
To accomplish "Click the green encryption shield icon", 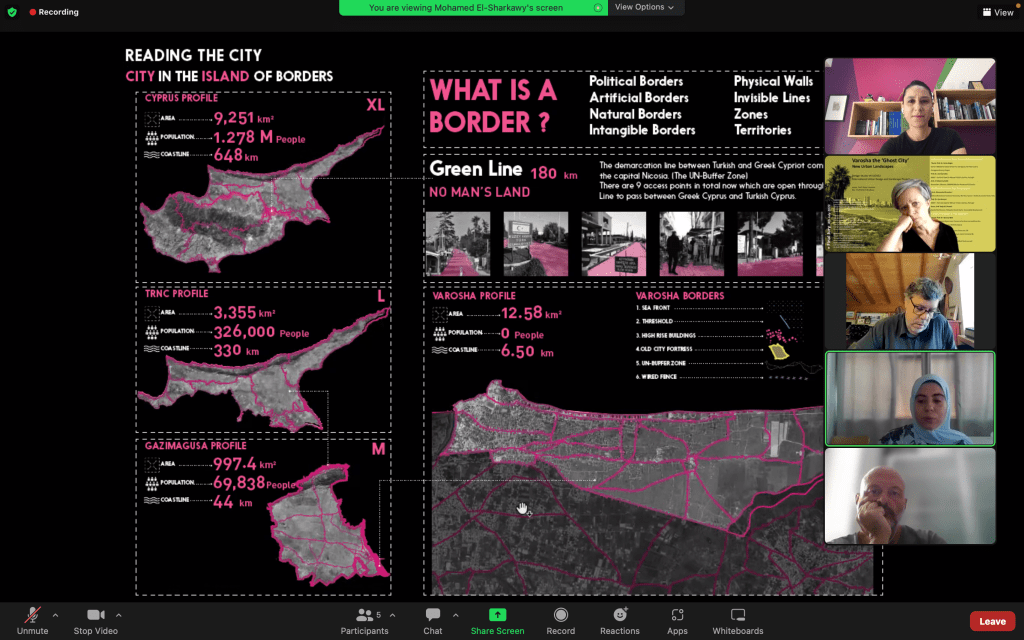I will point(12,12).
